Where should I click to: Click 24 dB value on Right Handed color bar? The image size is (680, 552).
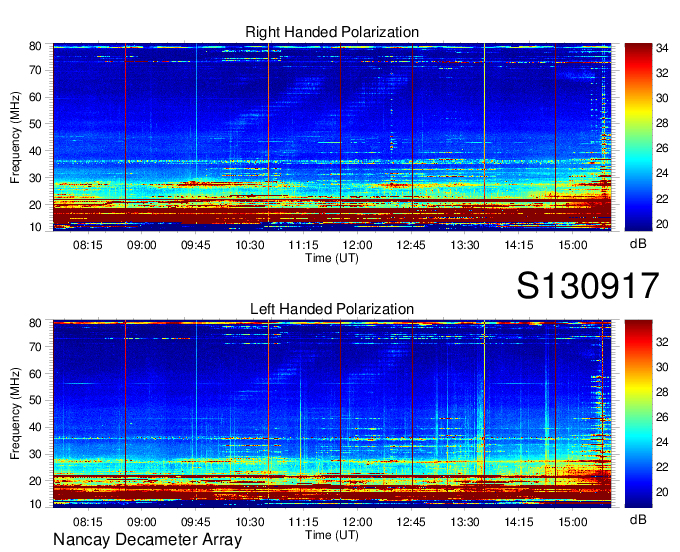662,173
